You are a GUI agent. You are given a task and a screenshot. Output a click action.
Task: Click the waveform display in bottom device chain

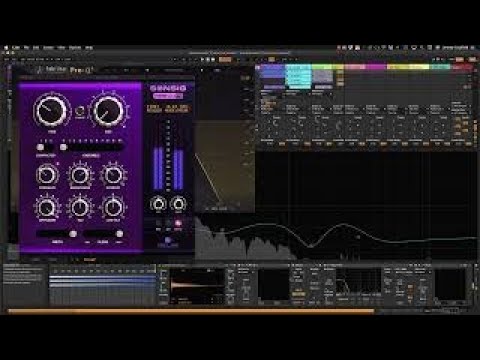coord(197,285)
